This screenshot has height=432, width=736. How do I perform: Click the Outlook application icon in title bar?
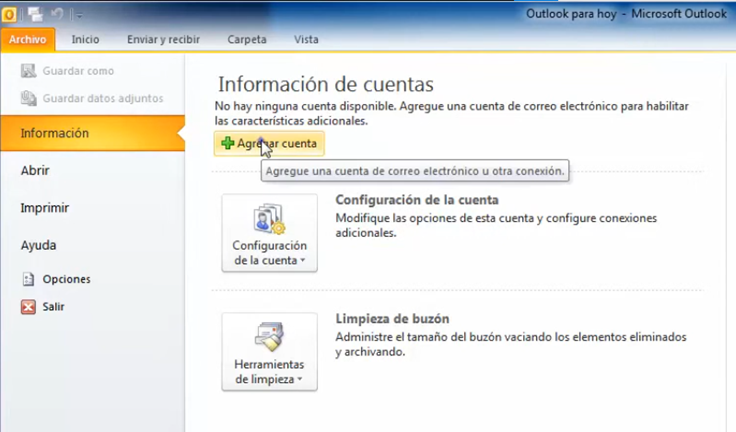coord(8,15)
